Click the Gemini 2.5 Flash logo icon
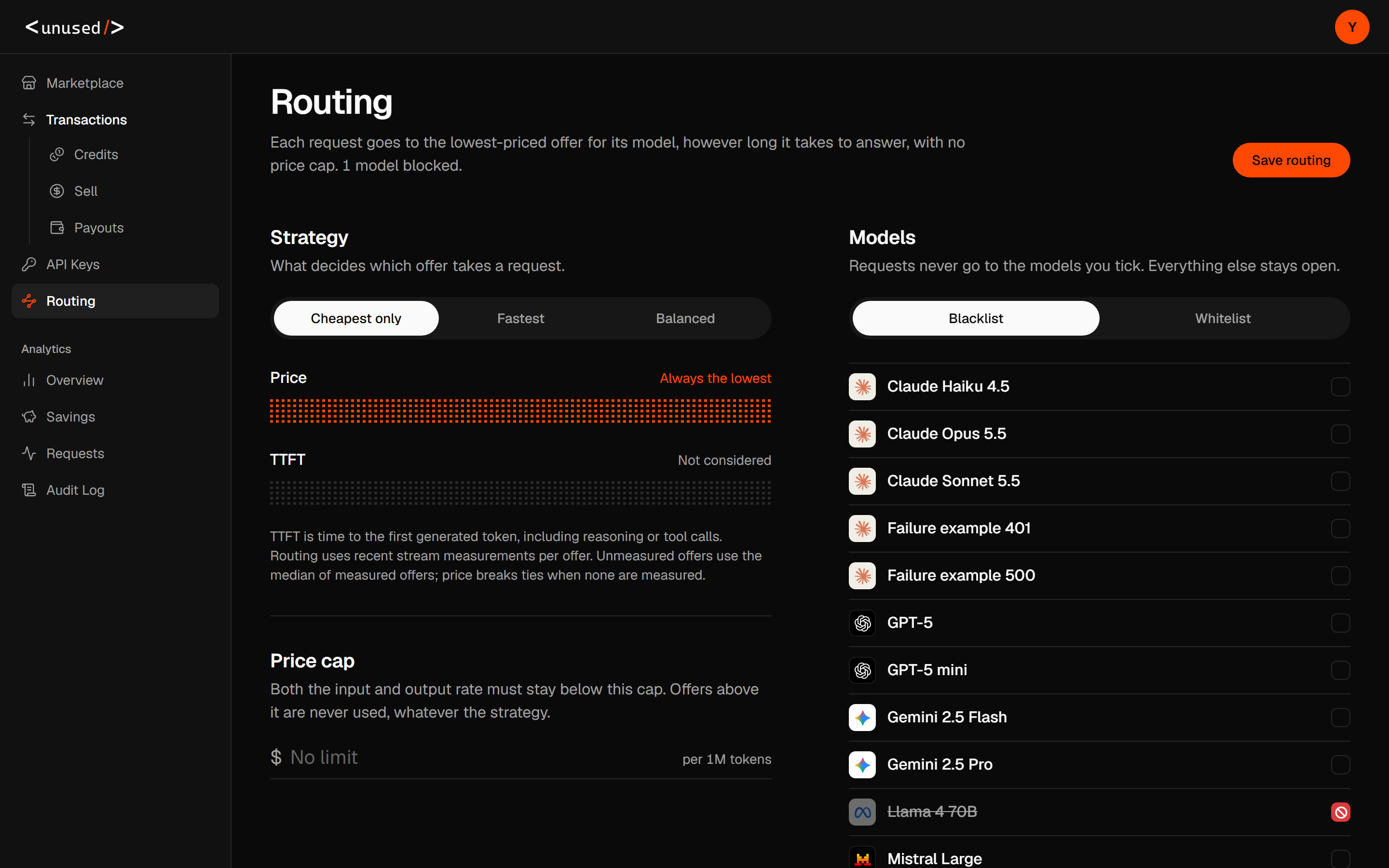This screenshot has height=868, width=1389. tap(862, 718)
